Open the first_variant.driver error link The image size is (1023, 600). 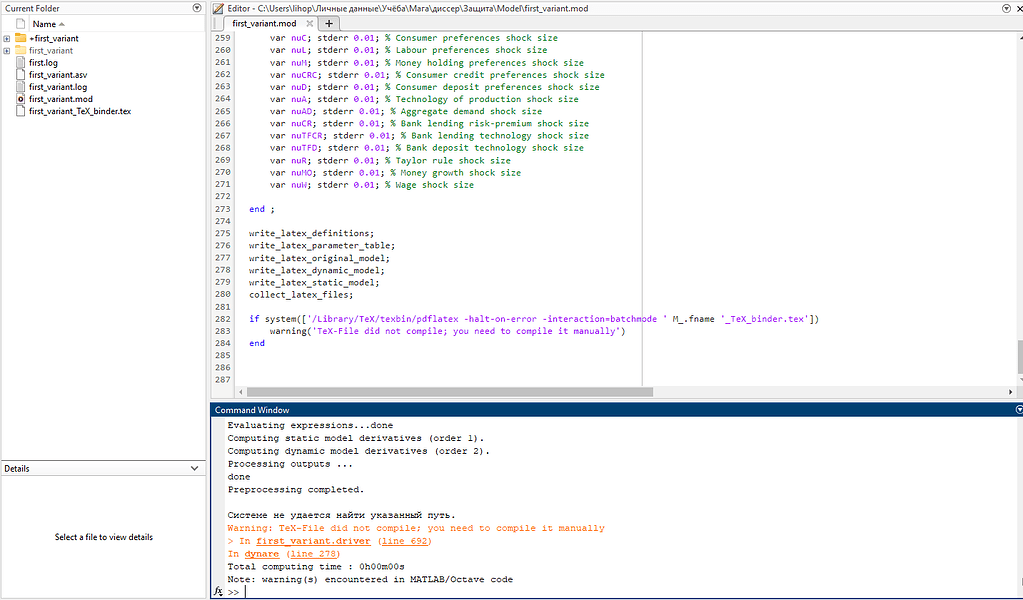coord(313,541)
